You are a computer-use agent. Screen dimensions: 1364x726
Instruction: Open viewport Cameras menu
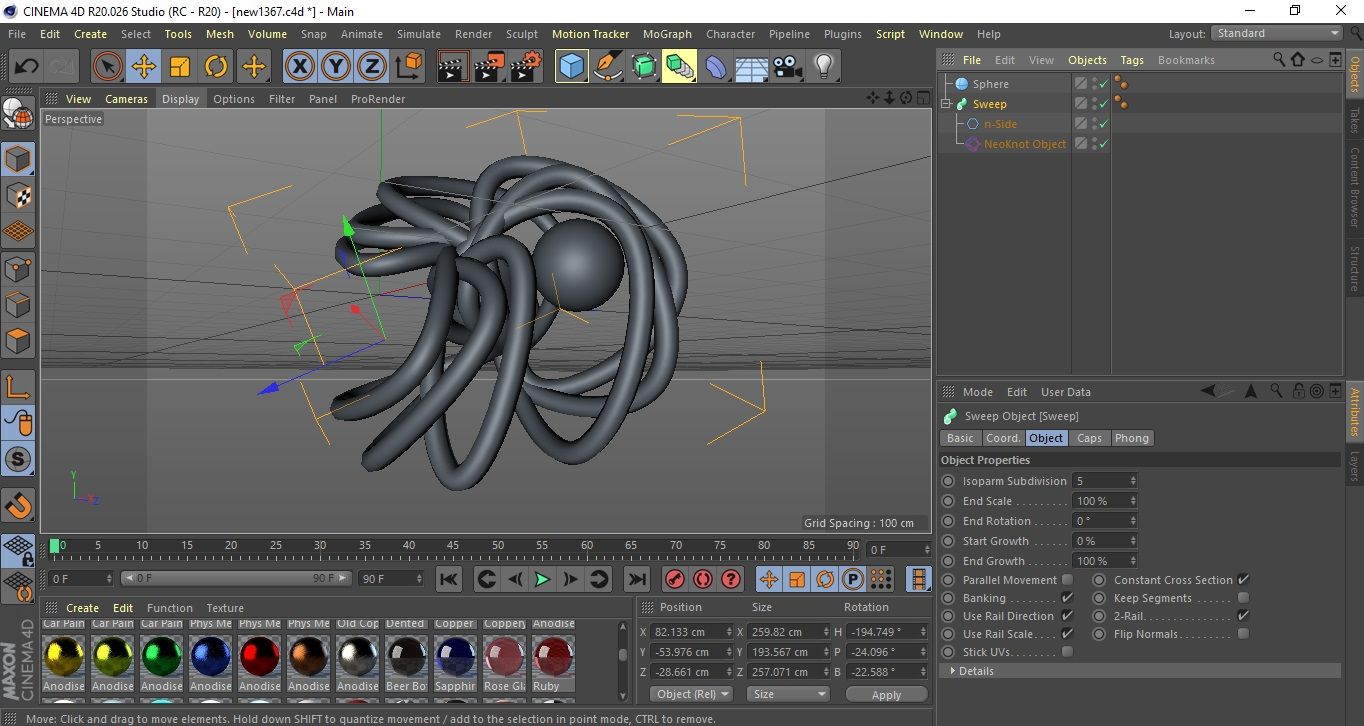pos(127,99)
